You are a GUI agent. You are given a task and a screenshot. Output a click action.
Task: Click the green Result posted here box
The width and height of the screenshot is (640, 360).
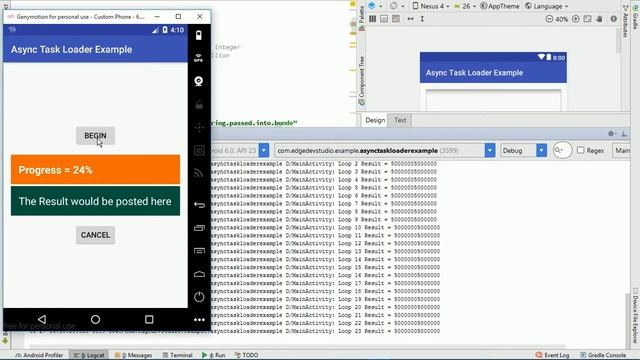click(x=95, y=201)
